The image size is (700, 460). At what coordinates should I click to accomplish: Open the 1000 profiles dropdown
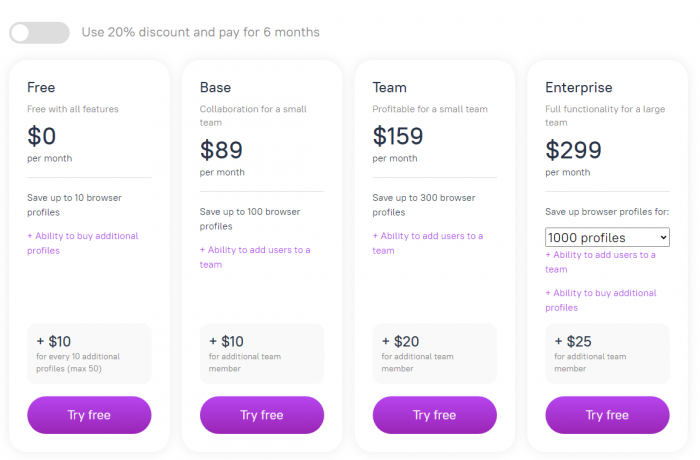(x=607, y=237)
